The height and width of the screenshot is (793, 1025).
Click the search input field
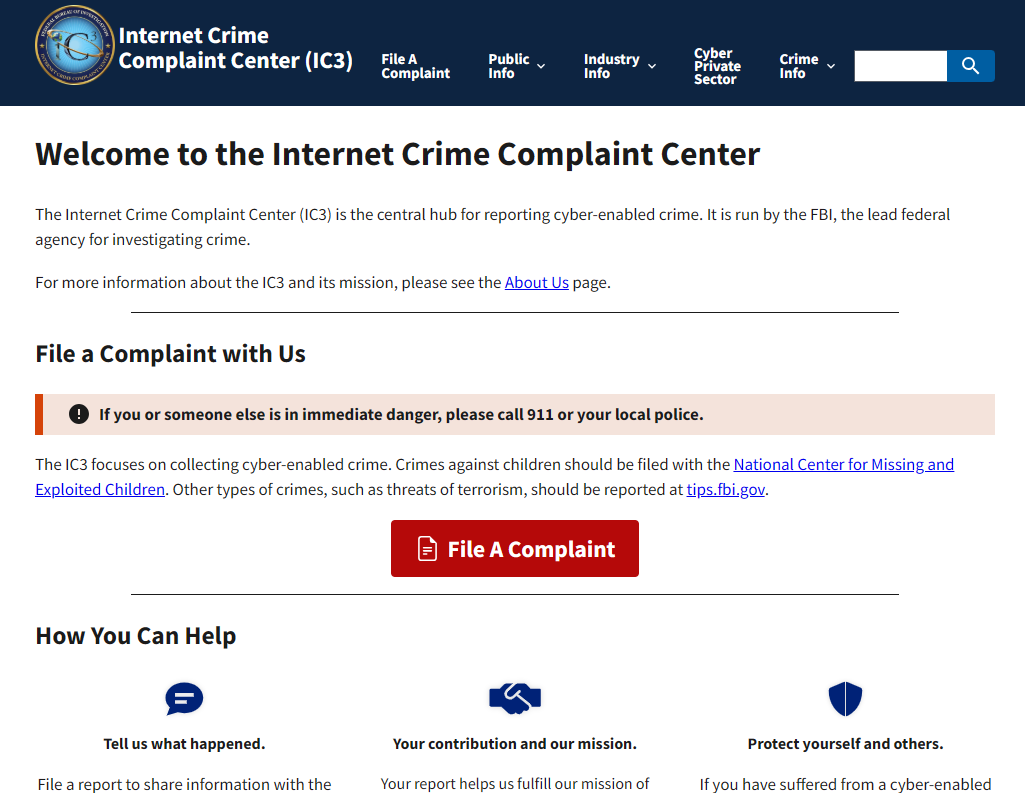pyautogui.click(x=900, y=66)
